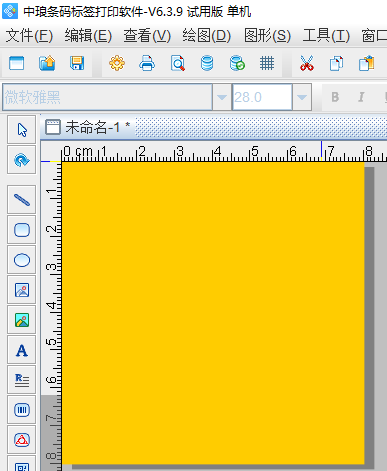Expand the font name dropdown arrow

coord(222,97)
